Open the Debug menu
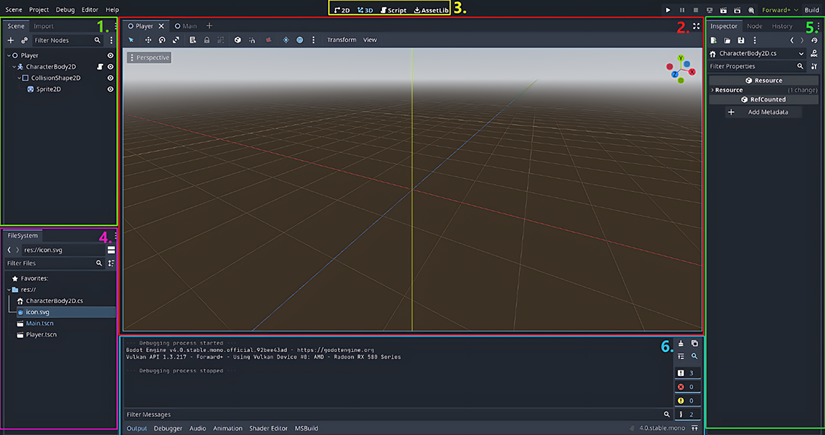This screenshot has height=435, width=825. click(65, 10)
